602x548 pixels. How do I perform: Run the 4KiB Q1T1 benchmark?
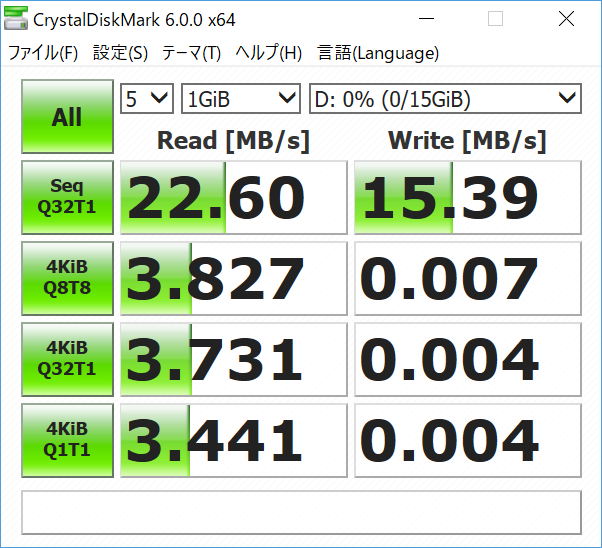tap(67, 440)
